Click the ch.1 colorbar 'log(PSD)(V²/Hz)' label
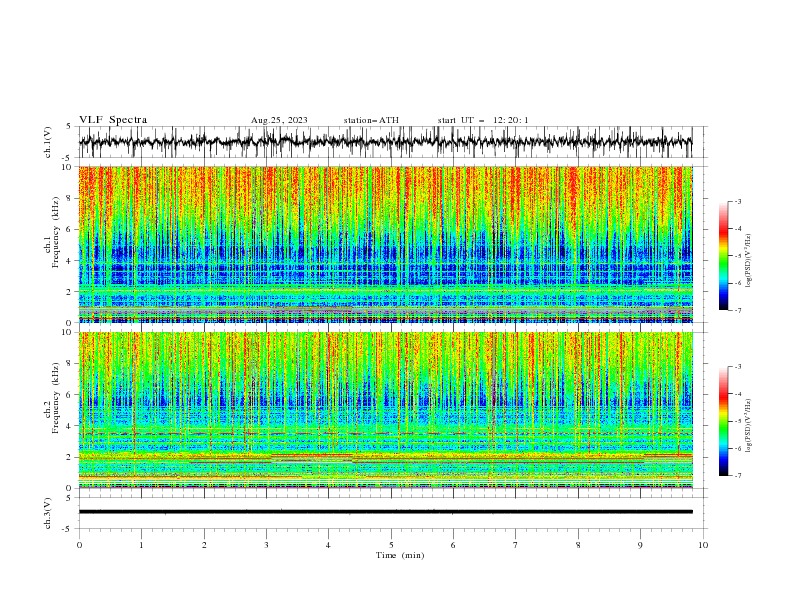The width and height of the screenshot is (792, 612). click(749, 261)
